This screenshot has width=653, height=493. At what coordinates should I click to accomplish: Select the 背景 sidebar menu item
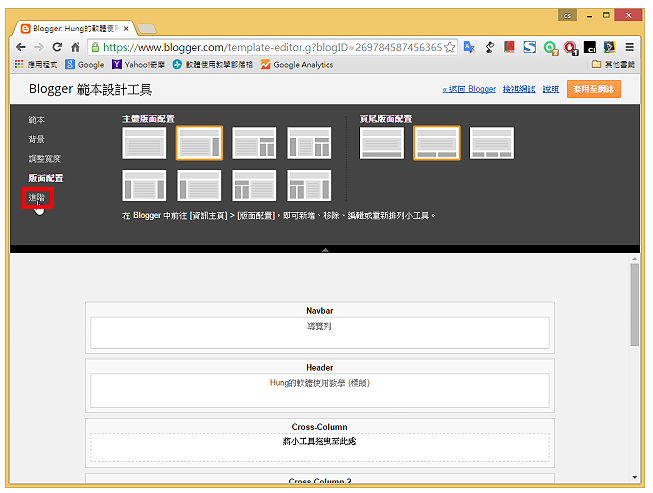36,139
